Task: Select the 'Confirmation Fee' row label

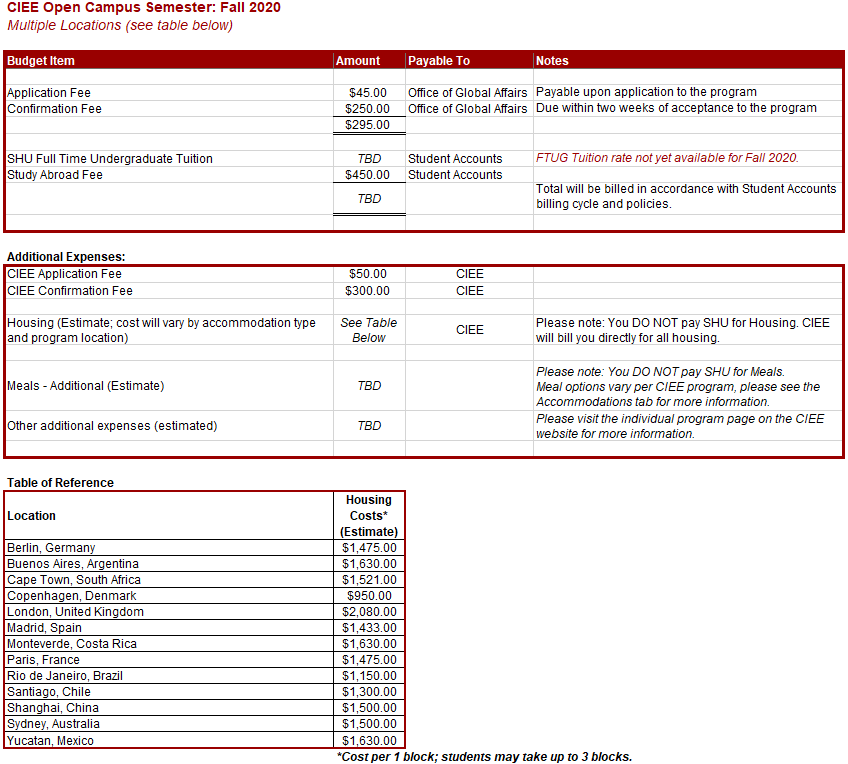Action: [x=54, y=109]
